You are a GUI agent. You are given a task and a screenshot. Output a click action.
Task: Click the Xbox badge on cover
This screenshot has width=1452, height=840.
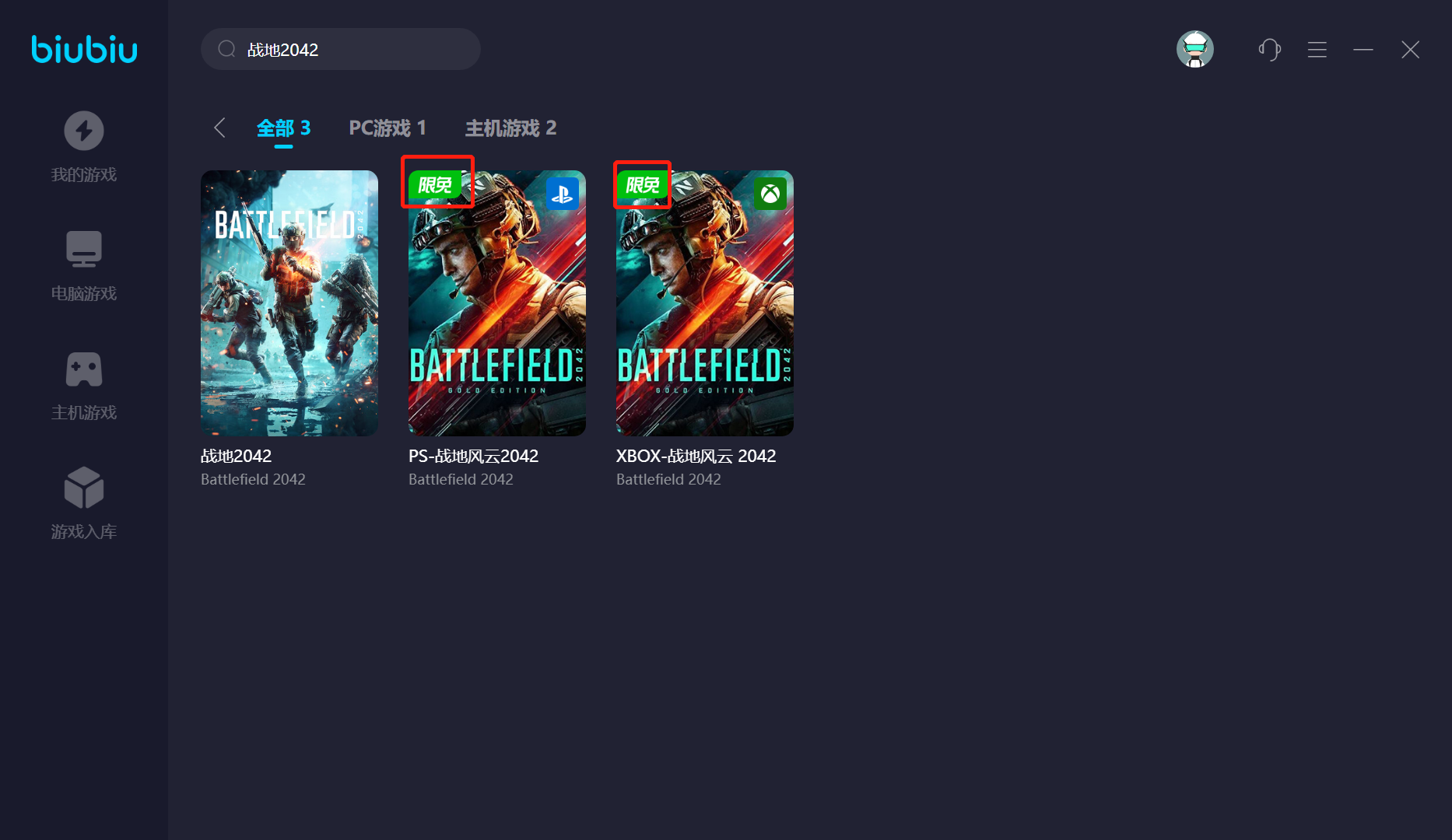770,194
